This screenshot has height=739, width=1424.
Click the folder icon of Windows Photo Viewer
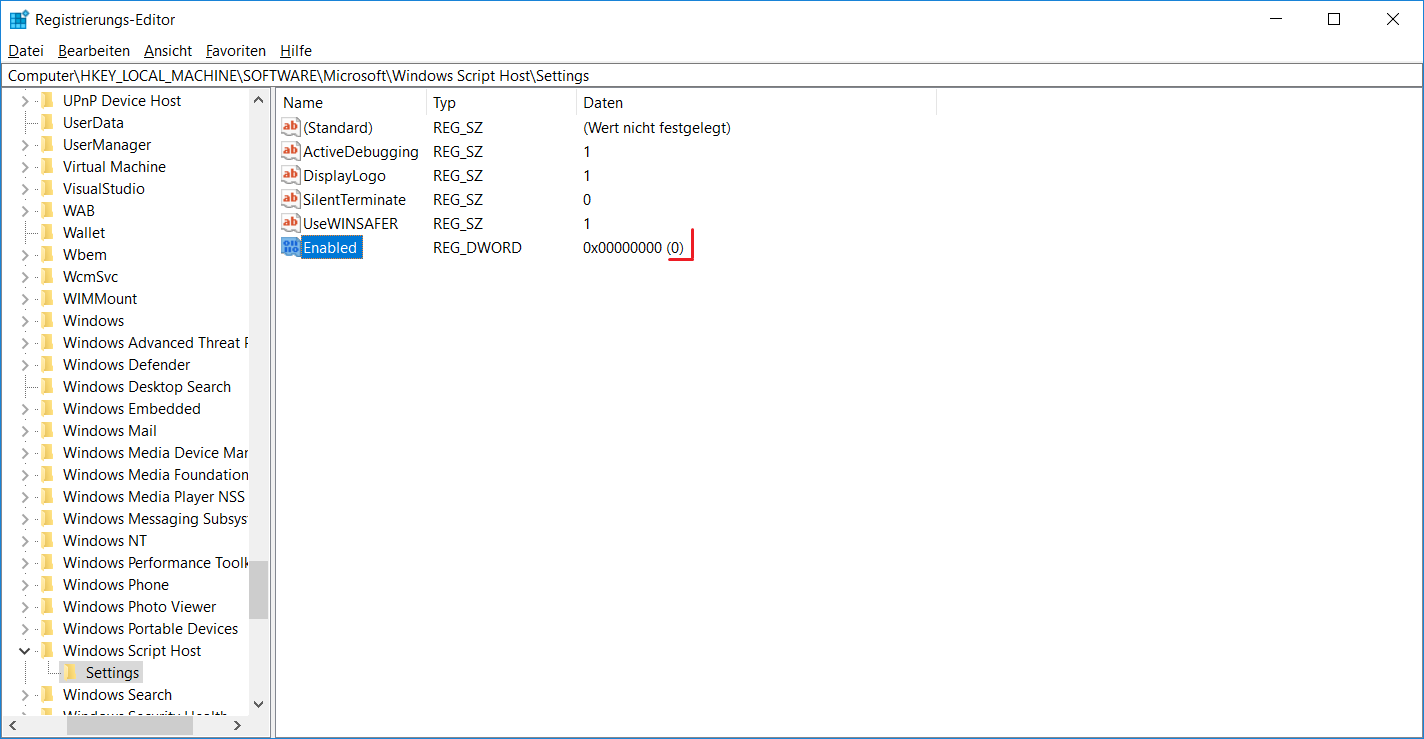pyautogui.click(x=47, y=606)
